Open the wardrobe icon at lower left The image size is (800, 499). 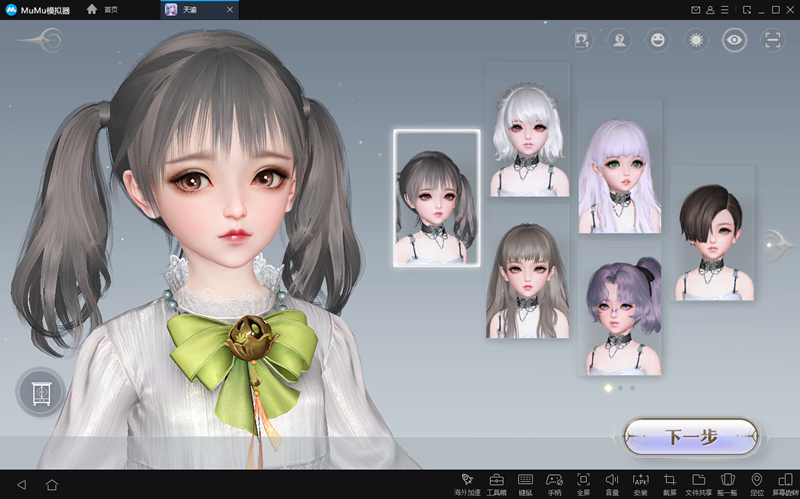[x=41, y=391]
